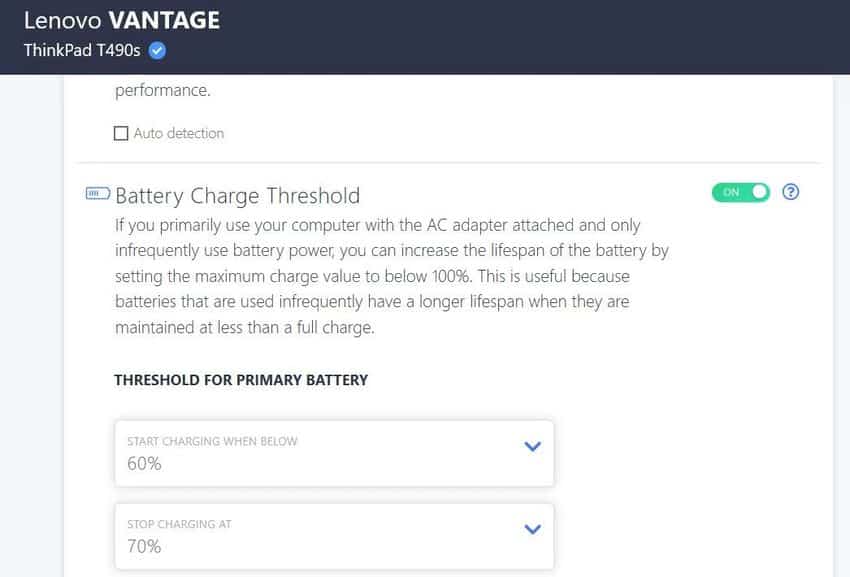
Task: Click inside the 60% input field
Action: pos(143,463)
